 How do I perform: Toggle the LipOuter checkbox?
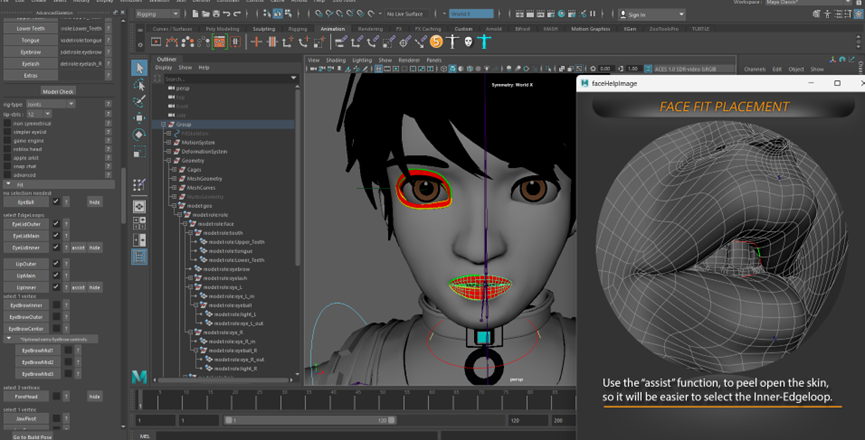[56, 264]
